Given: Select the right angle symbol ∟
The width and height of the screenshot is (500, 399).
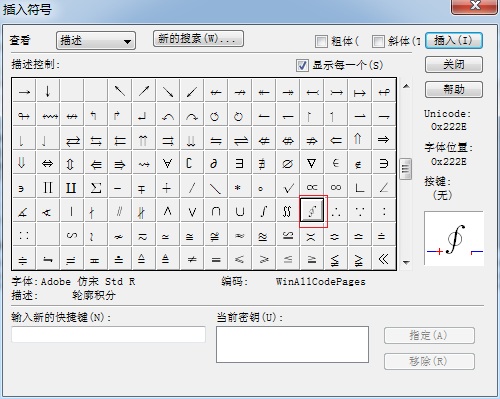Looking at the screenshot, I should [360, 187].
